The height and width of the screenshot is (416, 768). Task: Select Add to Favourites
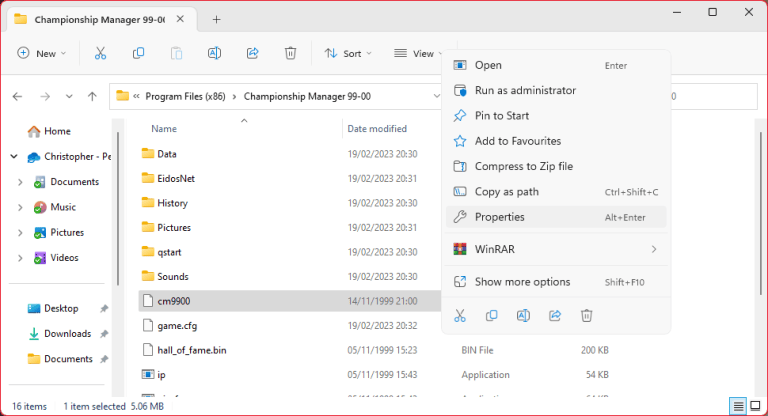(x=556, y=141)
